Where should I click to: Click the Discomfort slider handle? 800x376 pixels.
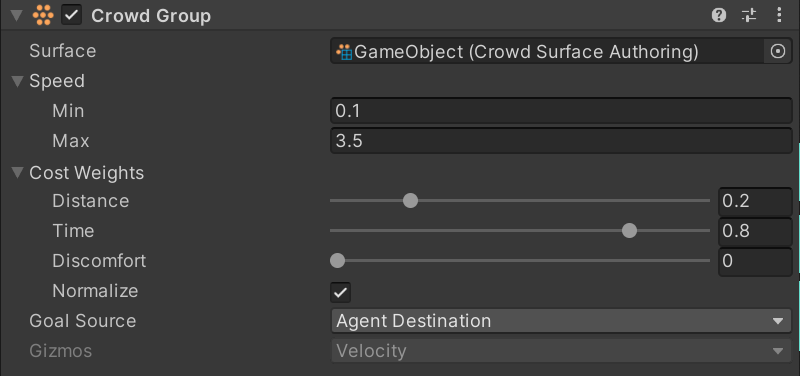pos(337,261)
